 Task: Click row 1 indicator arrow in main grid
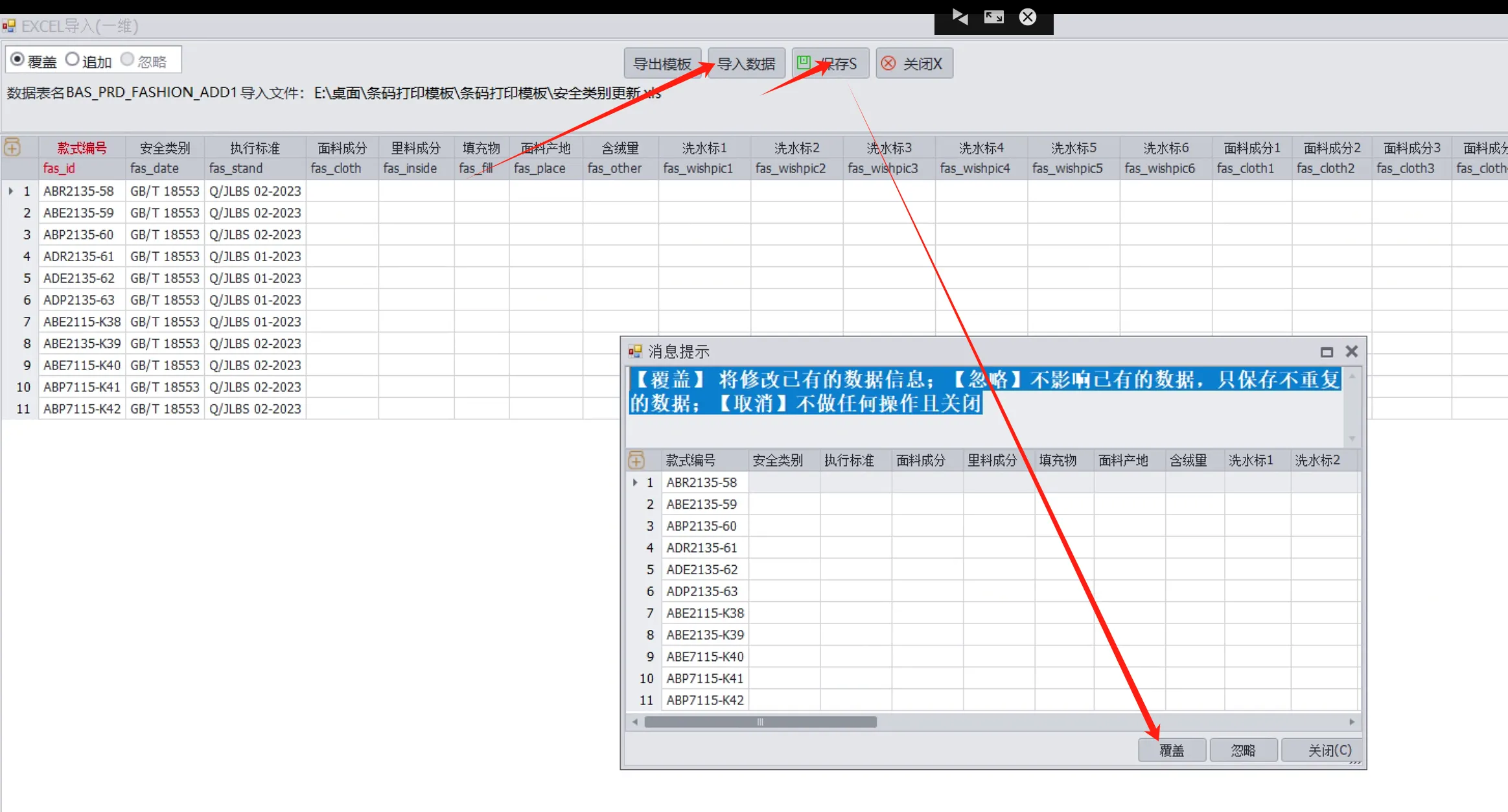click(x=11, y=191)
